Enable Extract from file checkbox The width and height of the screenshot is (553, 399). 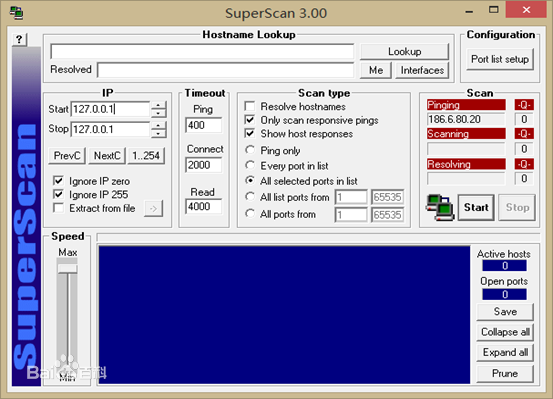tap(58, 208)
